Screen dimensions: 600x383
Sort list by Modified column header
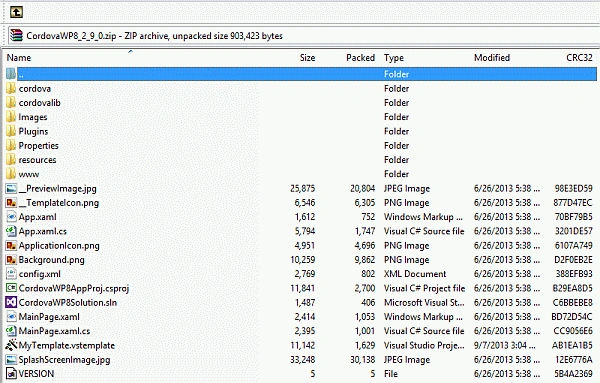coord(492,58)
